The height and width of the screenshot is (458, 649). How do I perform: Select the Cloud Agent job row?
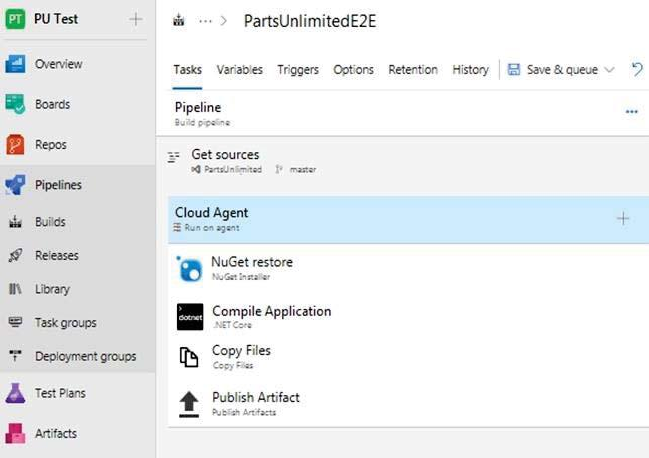[409, 220]
